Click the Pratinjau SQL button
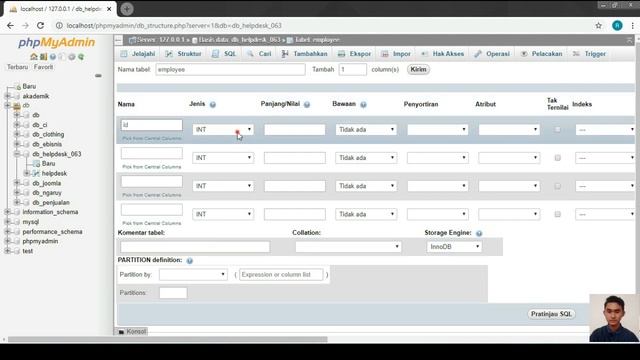Image resolution: width=640 pixels, height=360 pixels. (551, 314)
